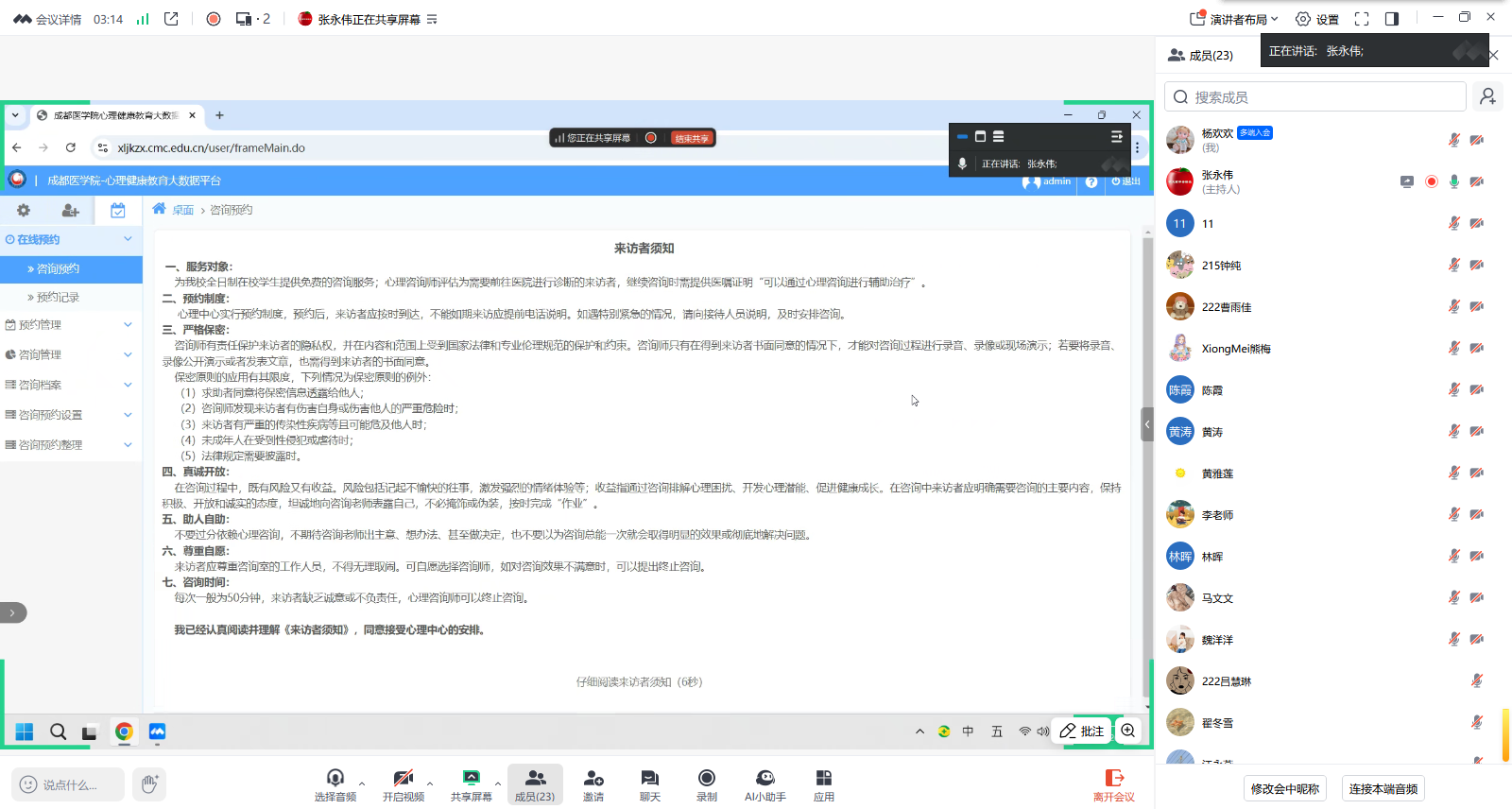Viewport: 1512px width, 809px height.
Task: Open the presenter layout (演讲者布局) dropdown
Action: (x=1234, y=19)
